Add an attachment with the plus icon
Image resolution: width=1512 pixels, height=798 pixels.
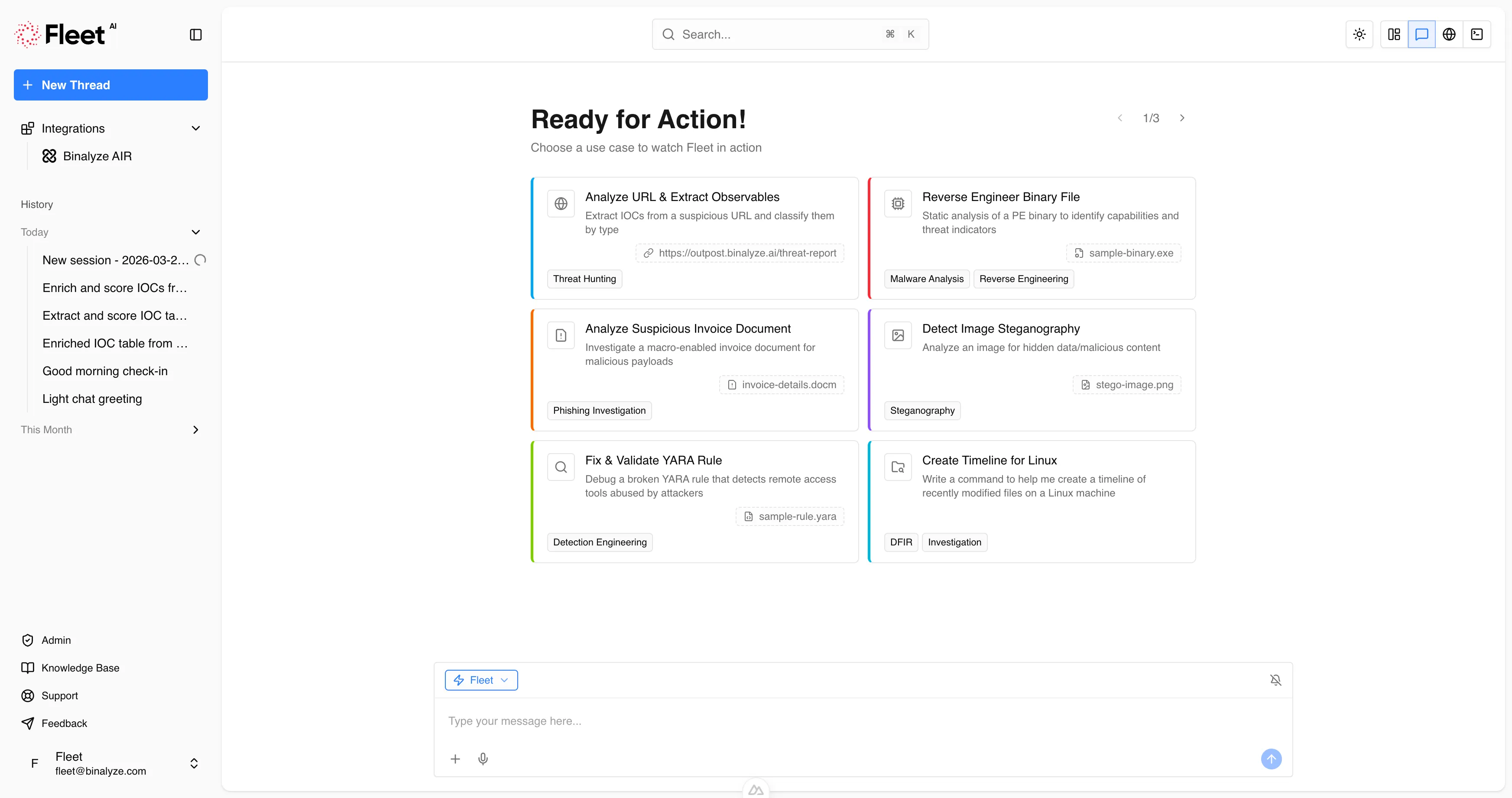point(455,759)
